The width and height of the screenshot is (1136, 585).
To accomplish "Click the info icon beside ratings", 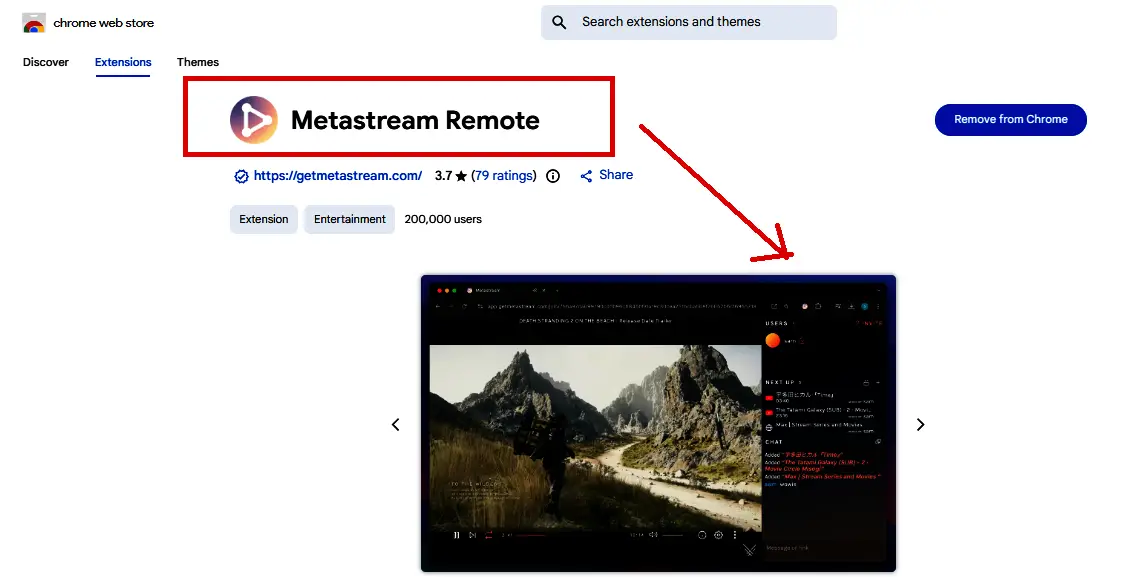I will click(x=555, y=176).
